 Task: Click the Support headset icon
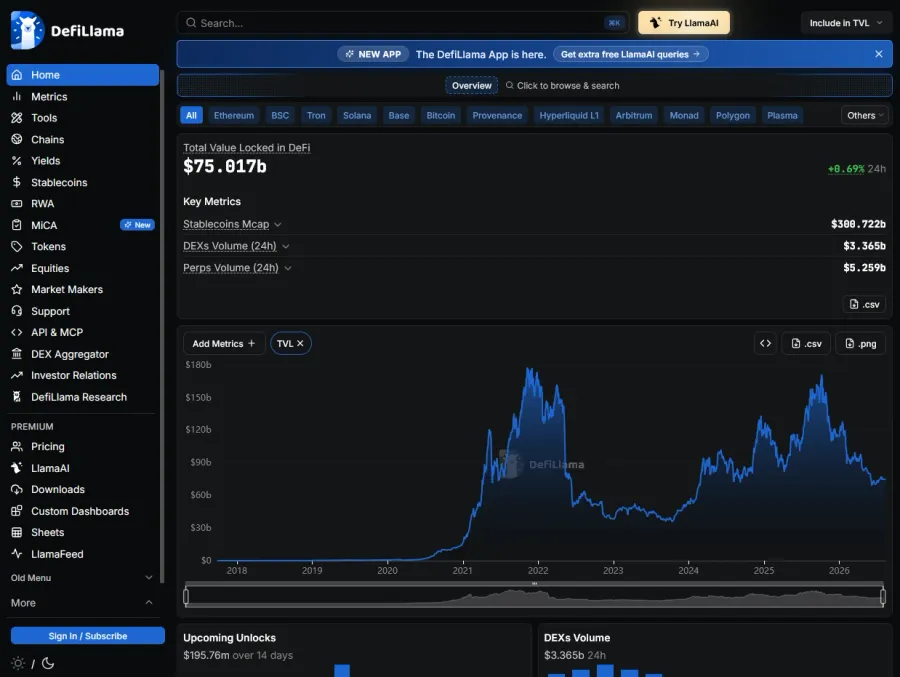pyautogui.click(x=17, y=311)
